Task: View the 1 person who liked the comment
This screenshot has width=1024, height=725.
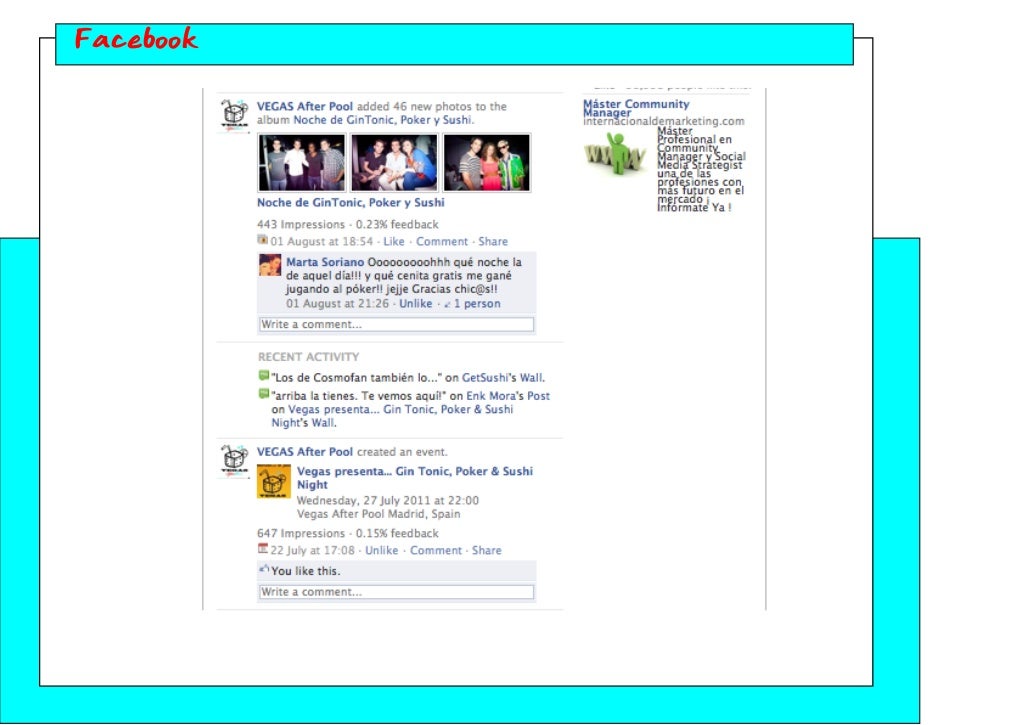Action: coord(477,304)
